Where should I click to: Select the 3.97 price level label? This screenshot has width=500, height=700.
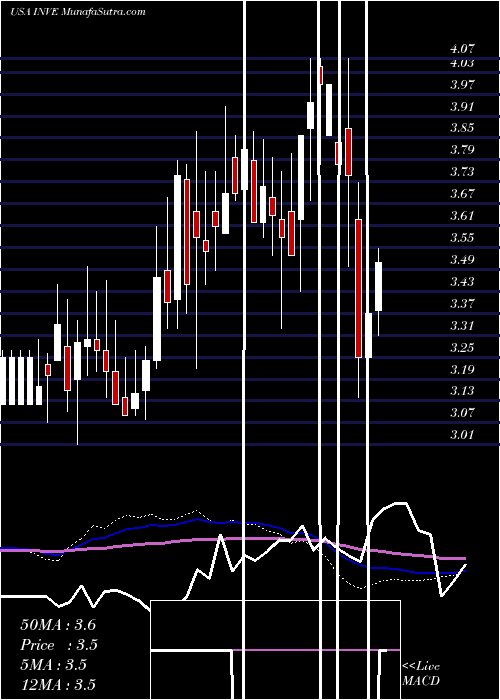pos(462,84)
